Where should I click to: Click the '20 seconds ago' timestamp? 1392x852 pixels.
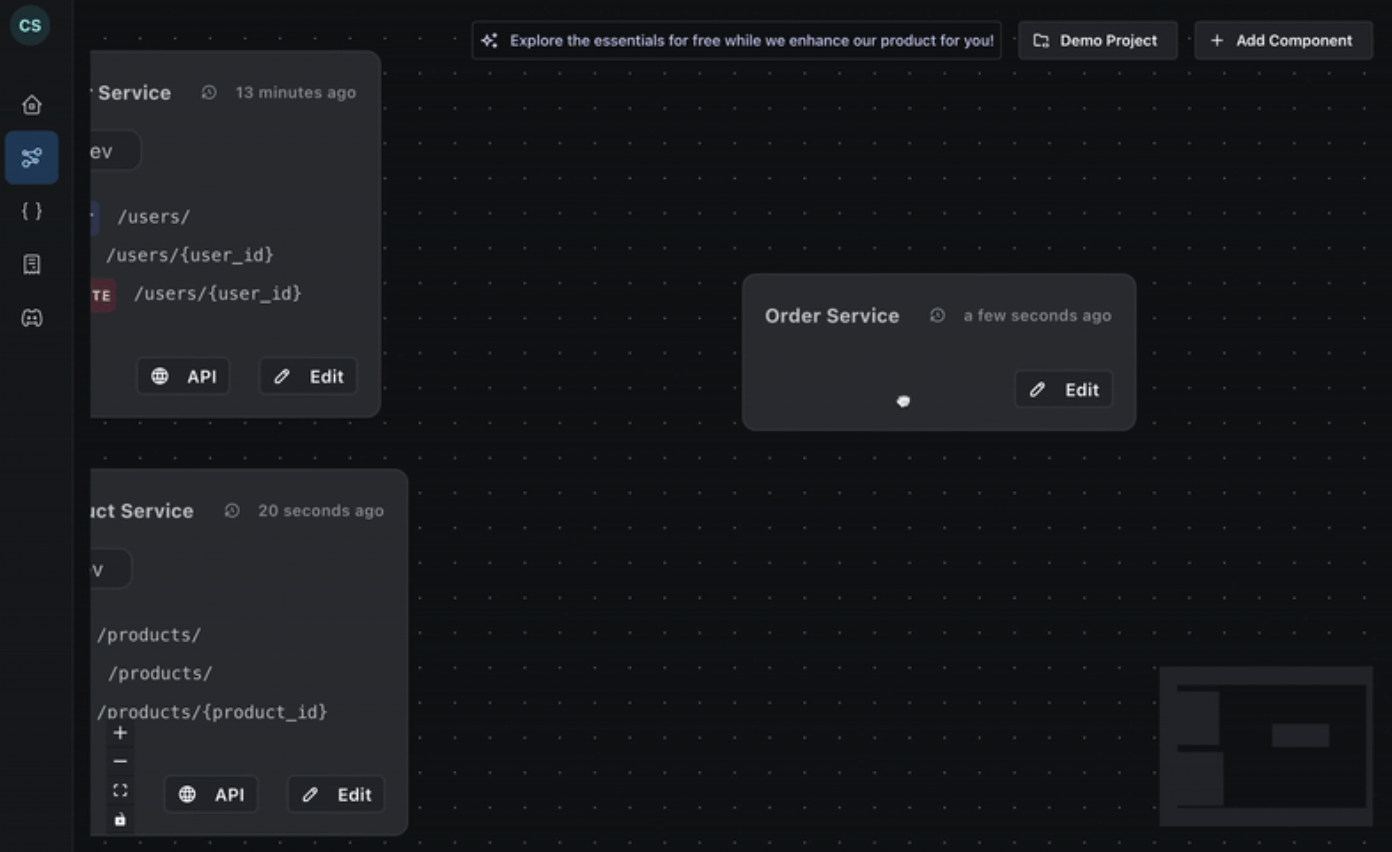pyautogui.click(x=321, y=511)
